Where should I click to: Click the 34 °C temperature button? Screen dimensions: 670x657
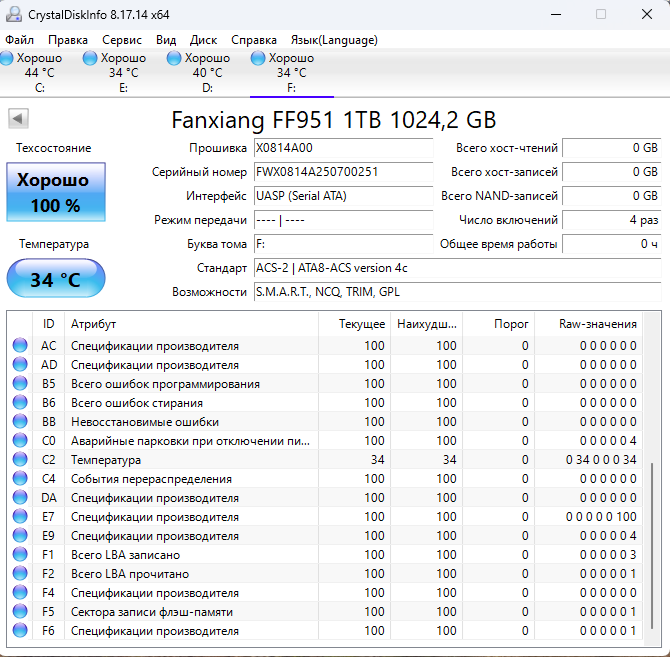pos(55,279)
